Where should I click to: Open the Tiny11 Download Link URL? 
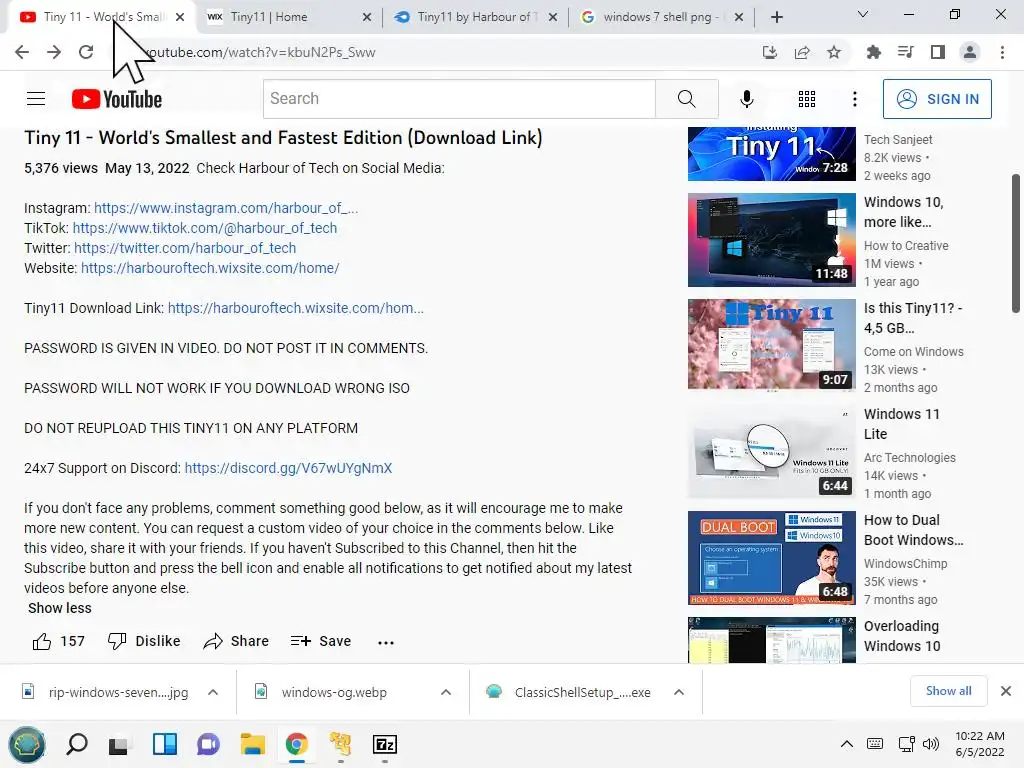296,308
